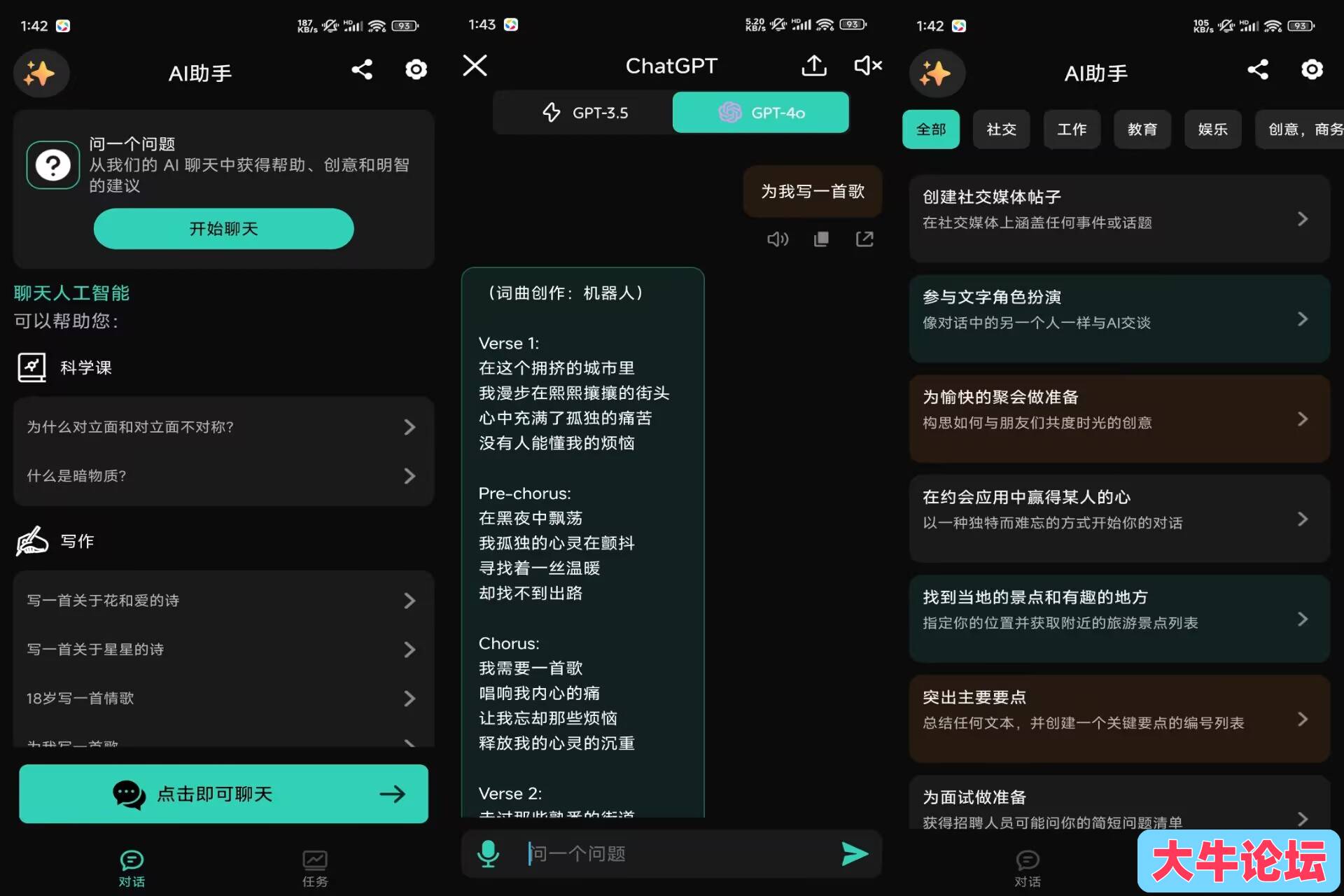1344x896 pixels.
Task: Tap the read-aloud speaker icon under 为我写一首歌
Action: 778,239
